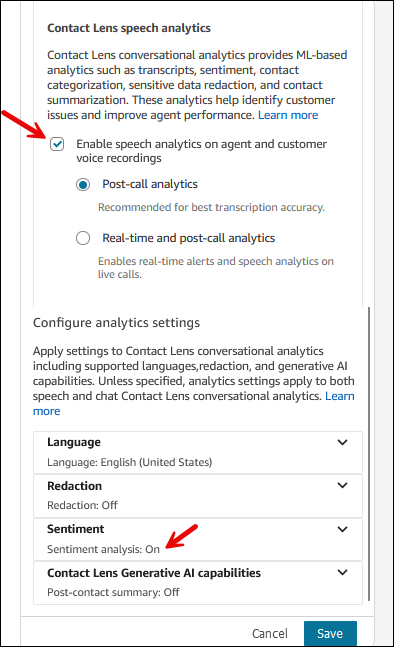Open Learn more link in speech analytics

(x=288, y=115)
